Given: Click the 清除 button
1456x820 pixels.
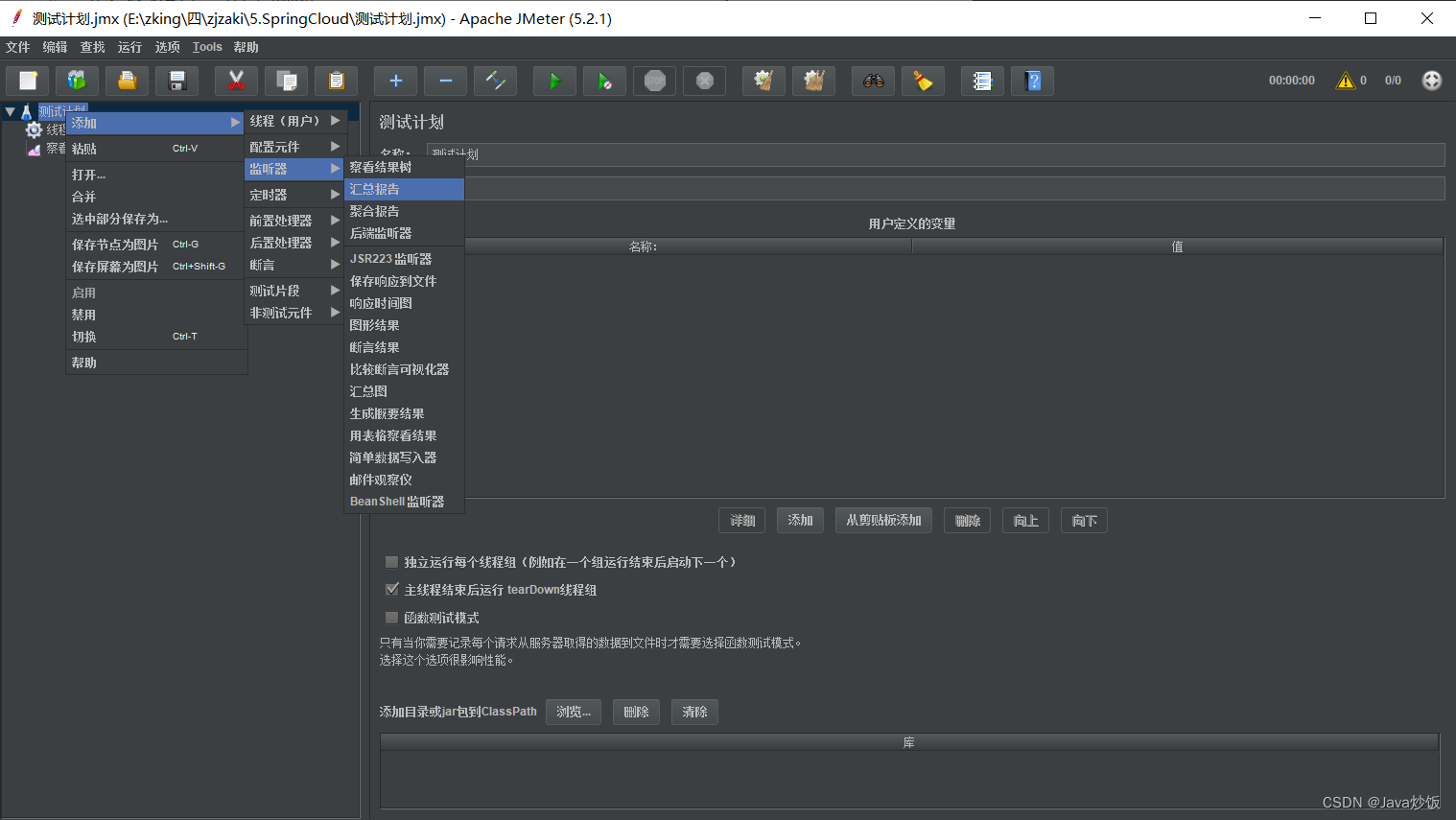Looking at the screenshot, I should pos(695,712).
